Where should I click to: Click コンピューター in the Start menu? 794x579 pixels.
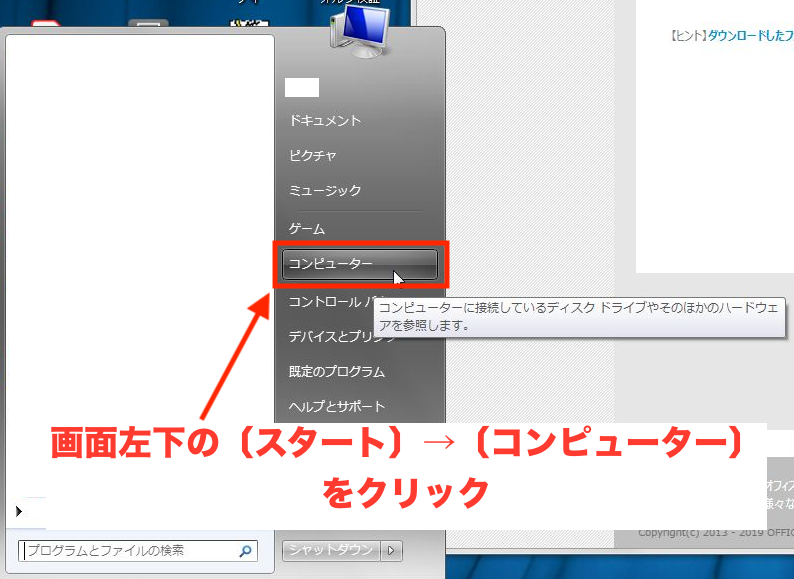[360, 264]
